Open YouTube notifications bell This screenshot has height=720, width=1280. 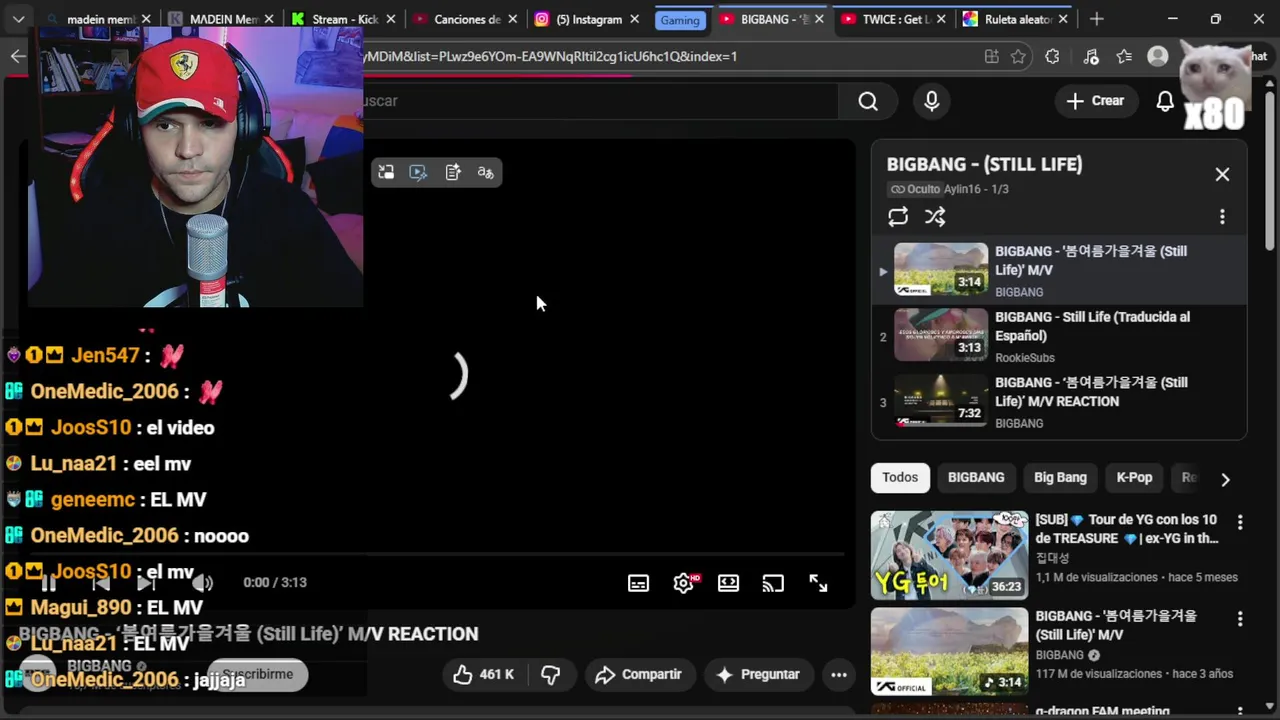(x=1165, y=101)
